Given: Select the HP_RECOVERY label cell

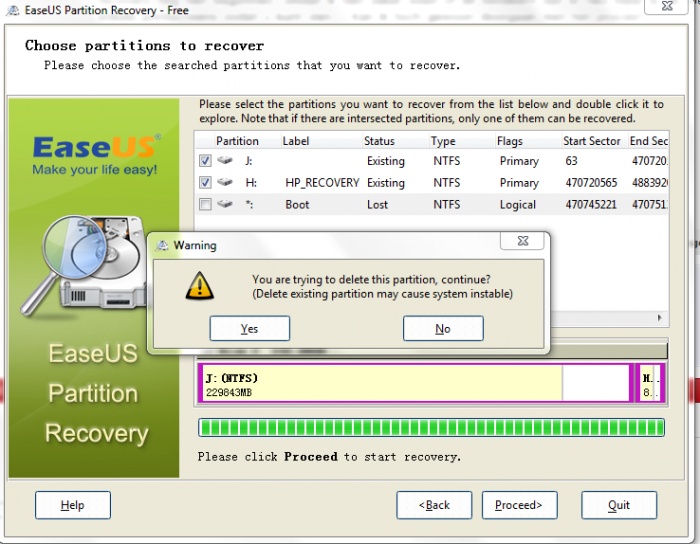Looking at the screenshot, I should click(x=322, y=183).
